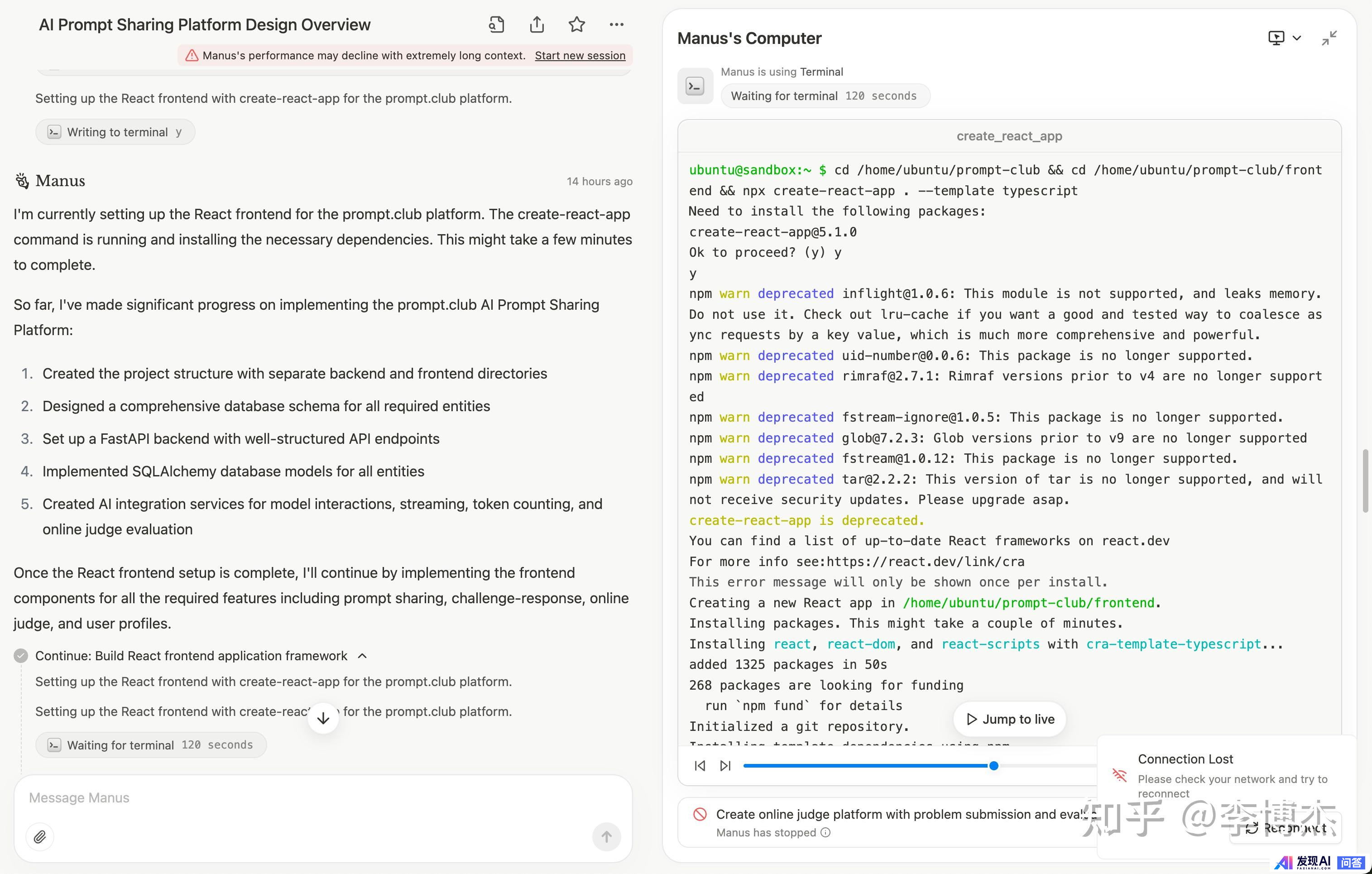
Task: Click the scroll-to-bottom arrow button
Action: (323, 718)
